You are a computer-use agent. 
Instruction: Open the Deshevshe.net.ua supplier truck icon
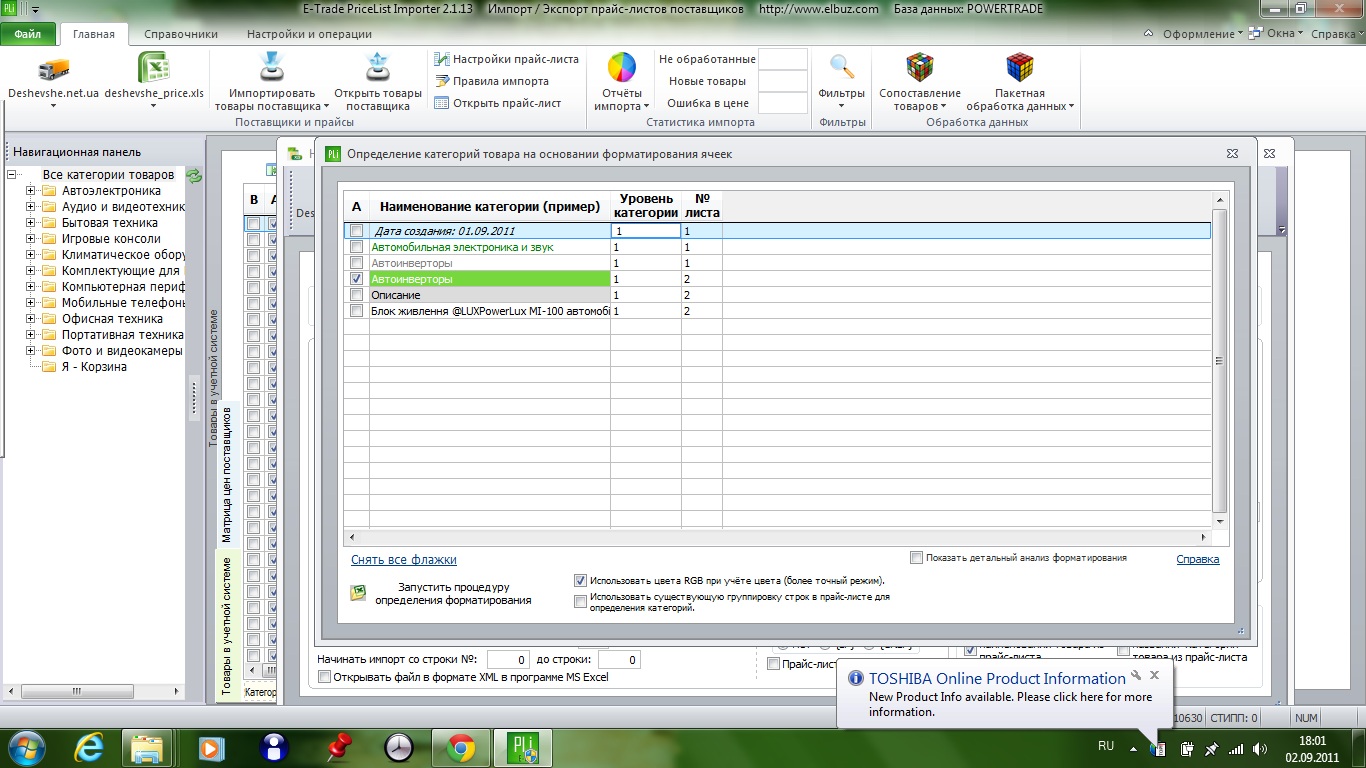[x=53, y=69]
